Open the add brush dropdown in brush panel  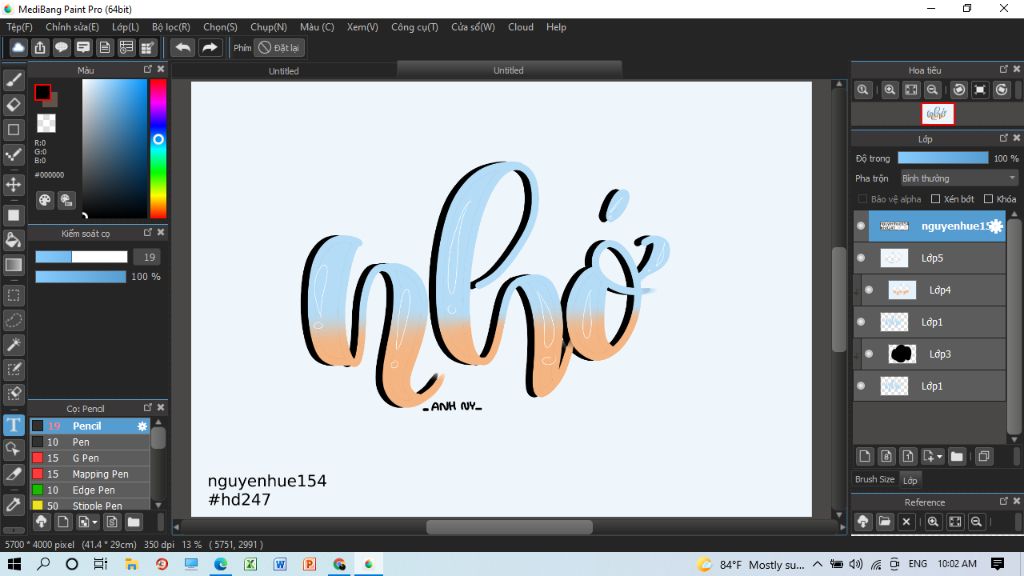(95, 522)
